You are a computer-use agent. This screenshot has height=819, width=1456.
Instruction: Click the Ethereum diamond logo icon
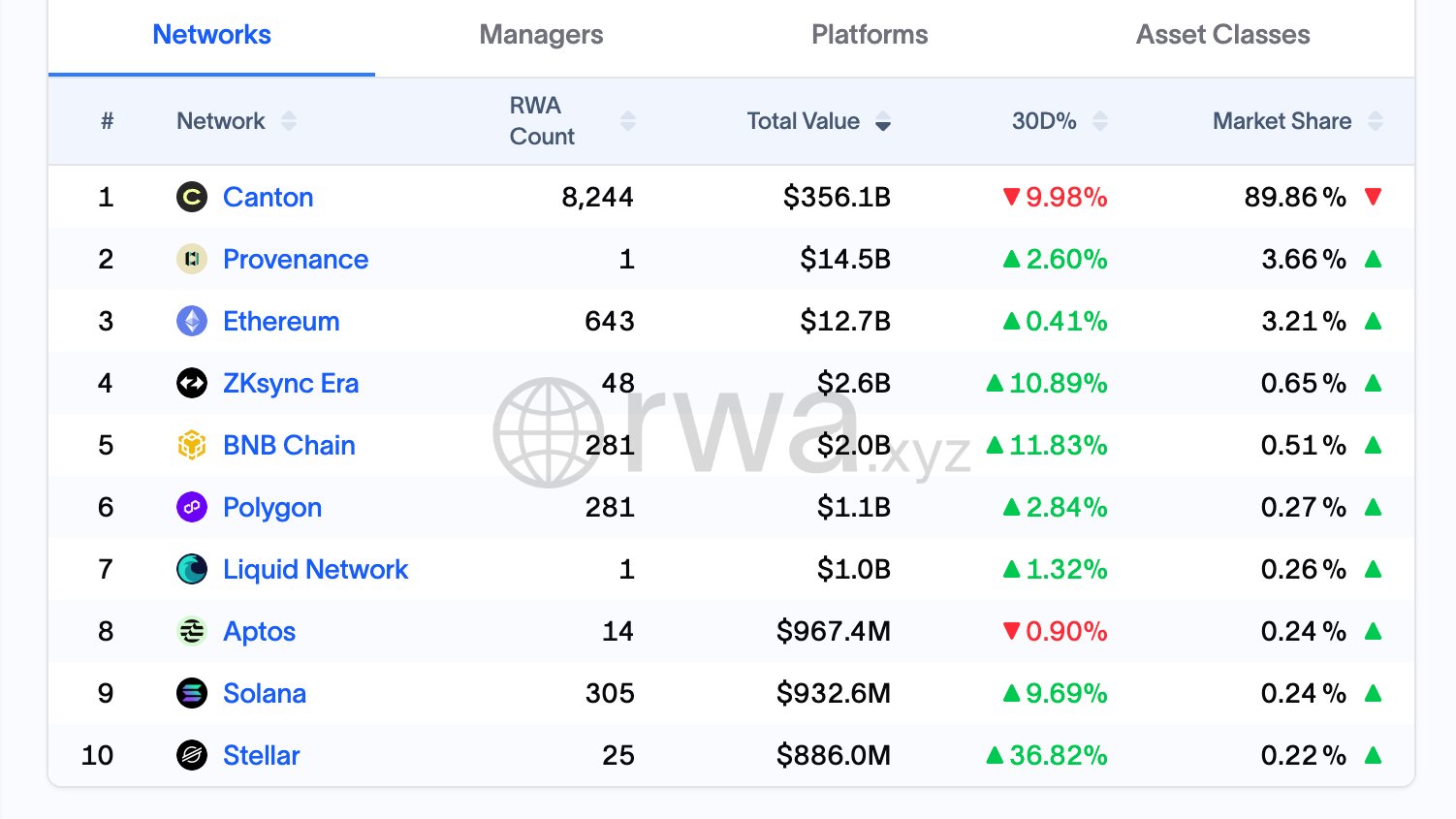coord(192,322)
